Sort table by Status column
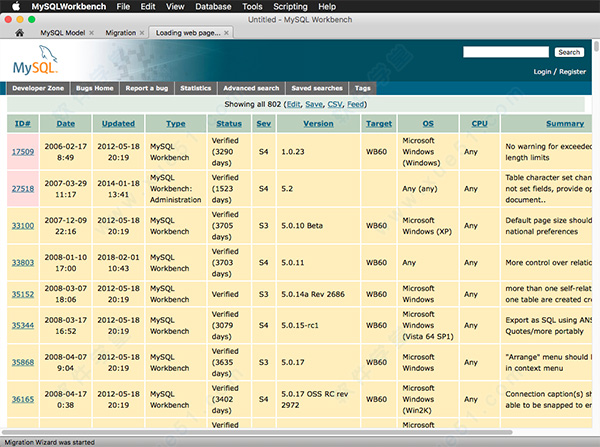600x447 pixels. coord(229,124)
